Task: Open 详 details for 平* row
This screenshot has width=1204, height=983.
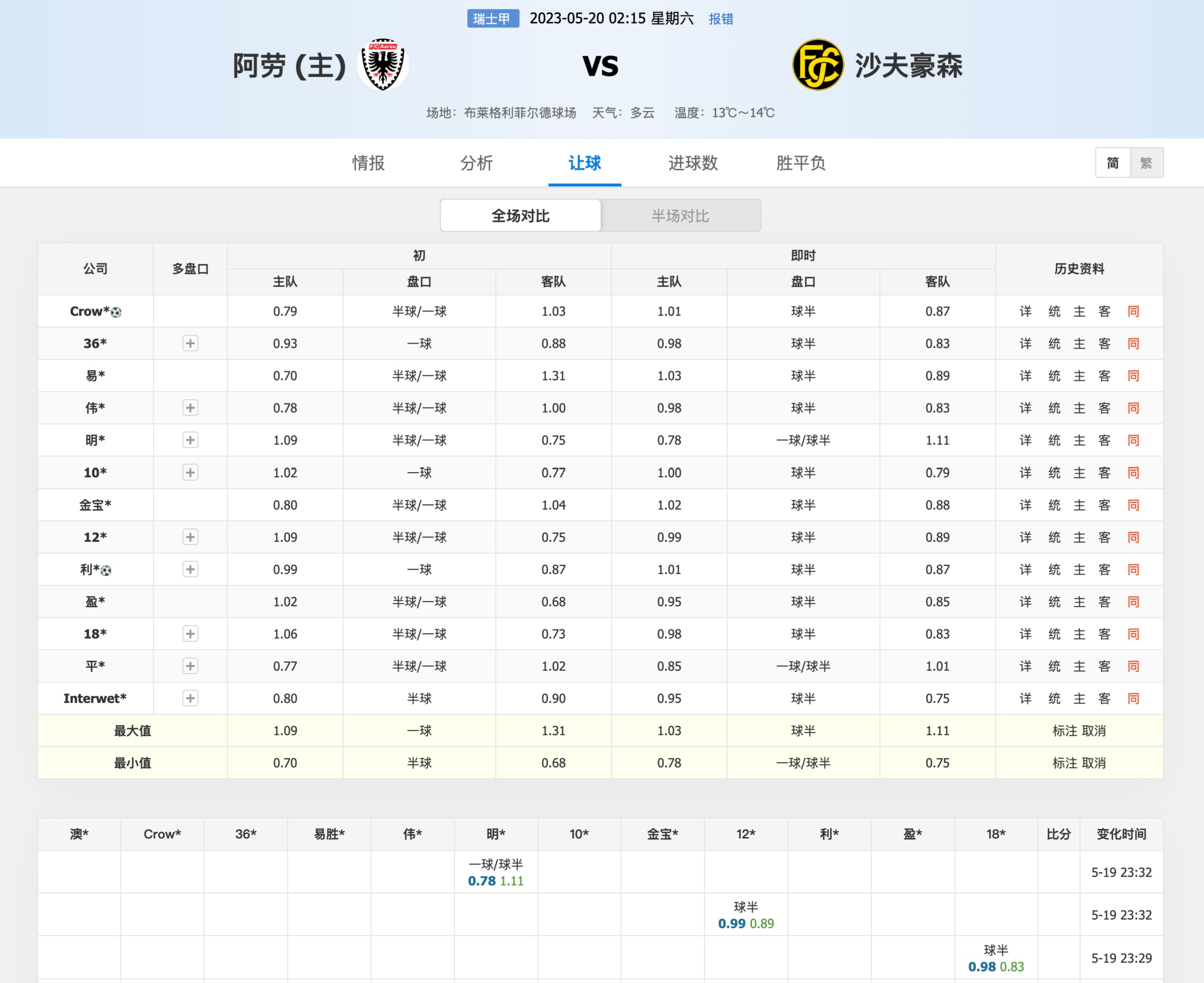Action: pos(1026,666)
